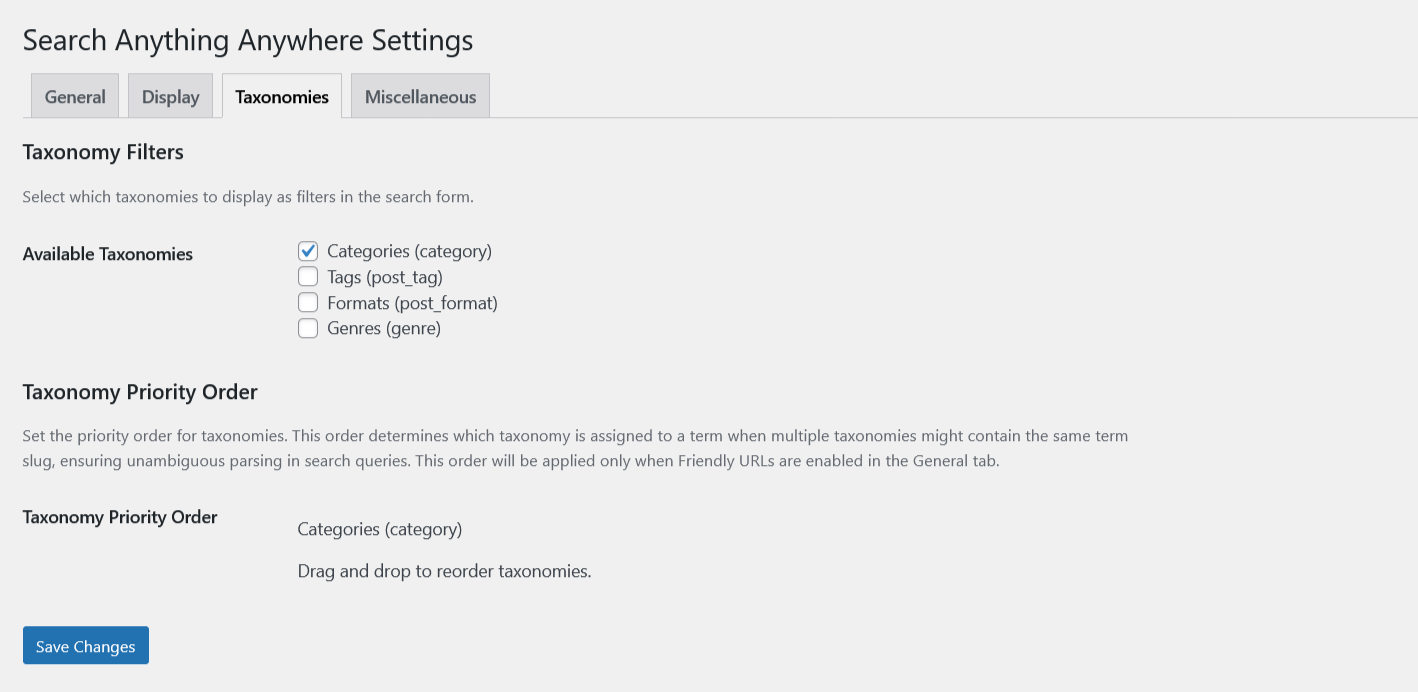
Task: Click the "Genres (genre)" label text
Action: pyautogui.click(x=384, y=328)
